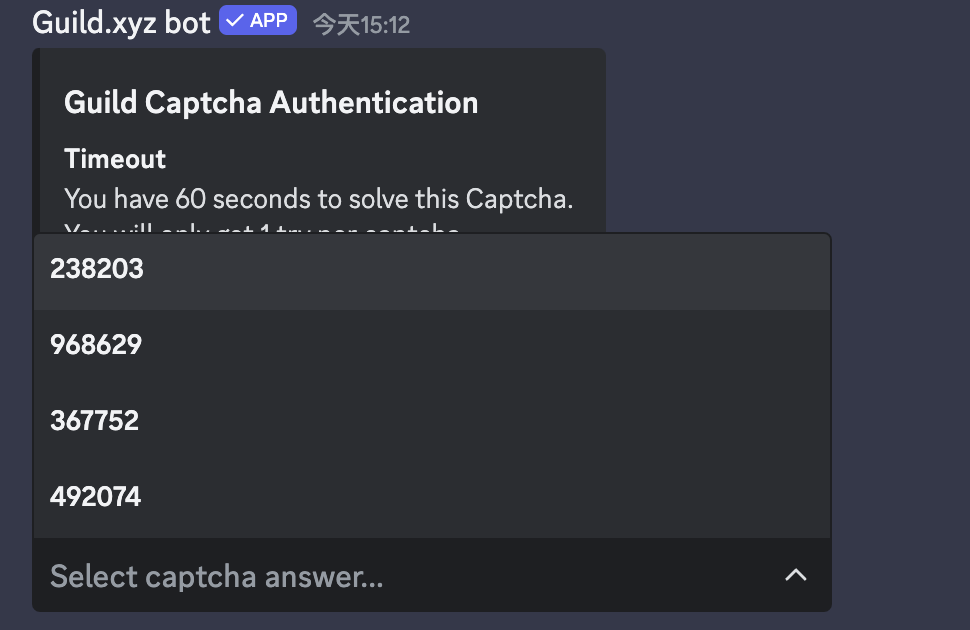
Task: Collapse the captcha dropdown with the chevron
Action: coord(795,575)
